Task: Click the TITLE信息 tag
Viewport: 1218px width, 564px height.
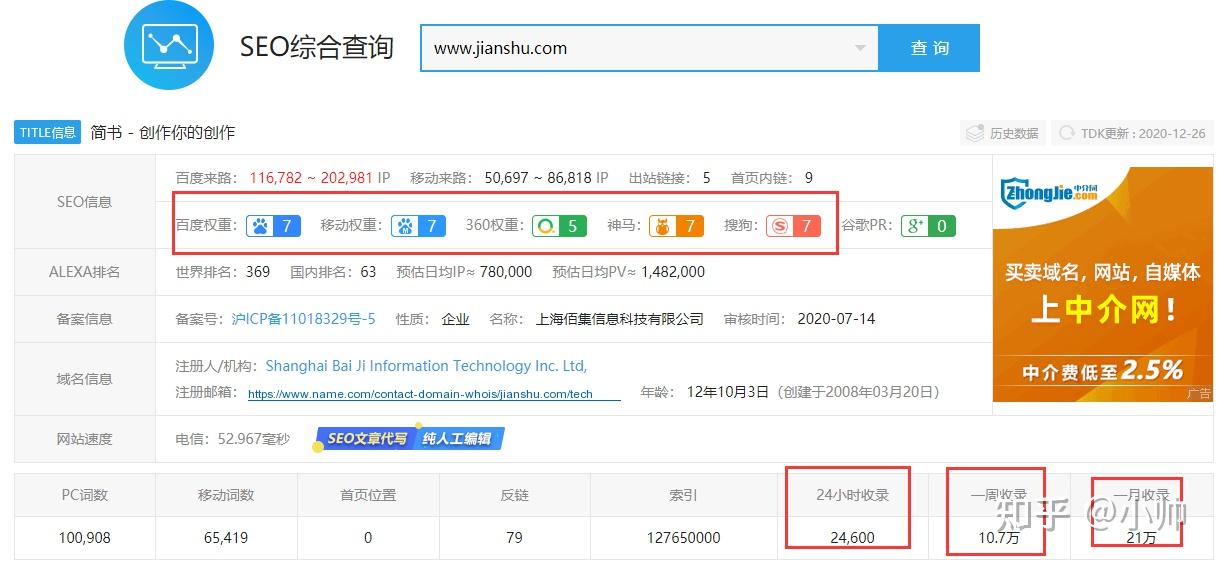Action: (47, 132)
